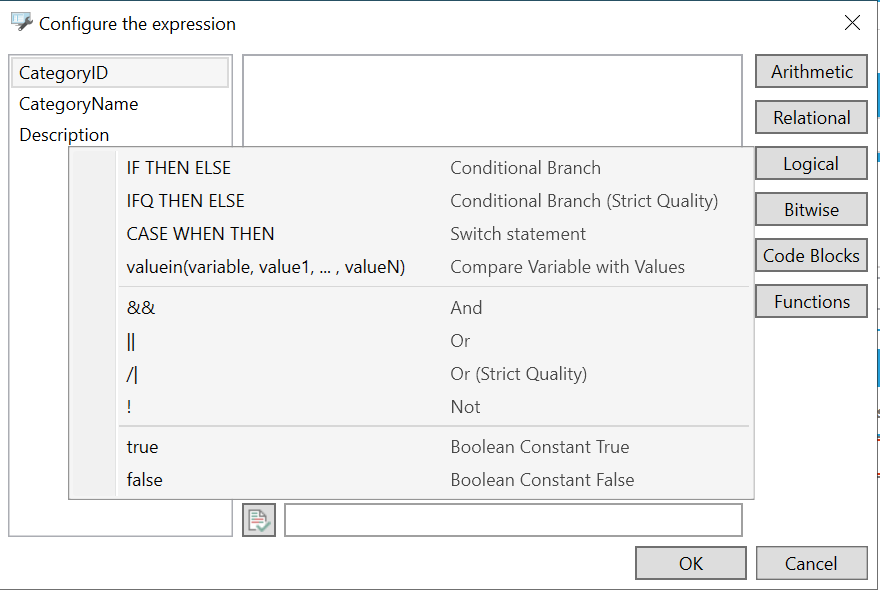Open the Relational operators menu
Screen dimensions: 880x592
(811, 118)
